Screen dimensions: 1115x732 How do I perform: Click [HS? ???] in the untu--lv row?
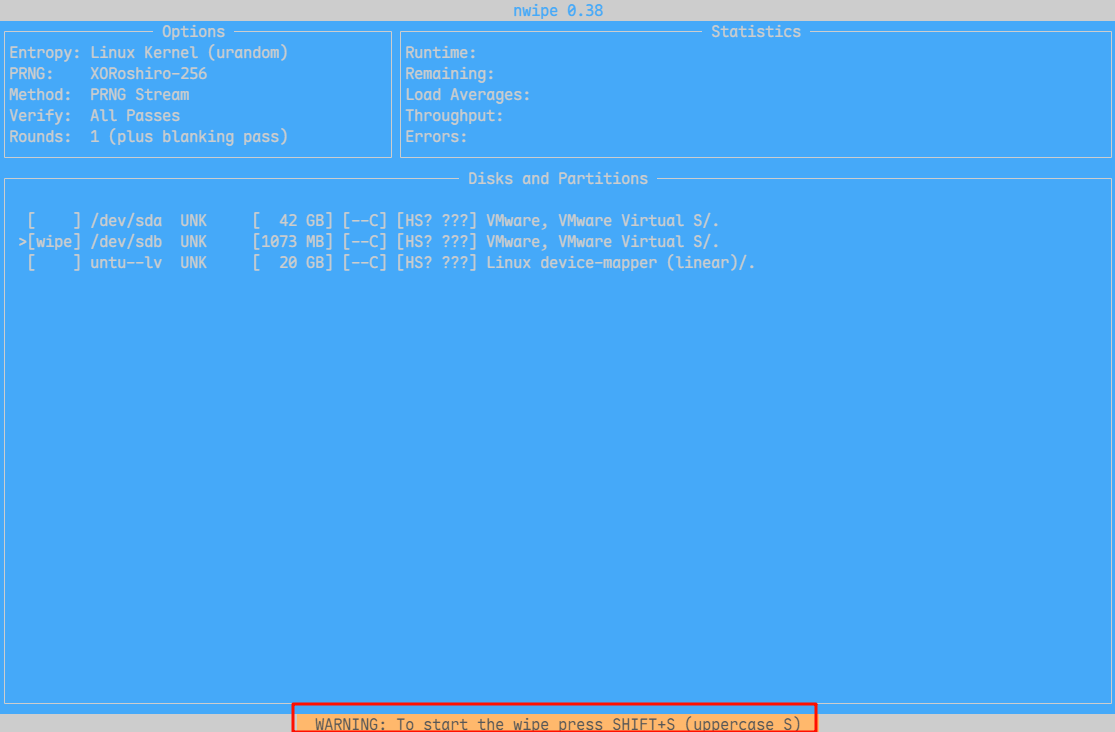pyautogui.click(x=437, y=263)
